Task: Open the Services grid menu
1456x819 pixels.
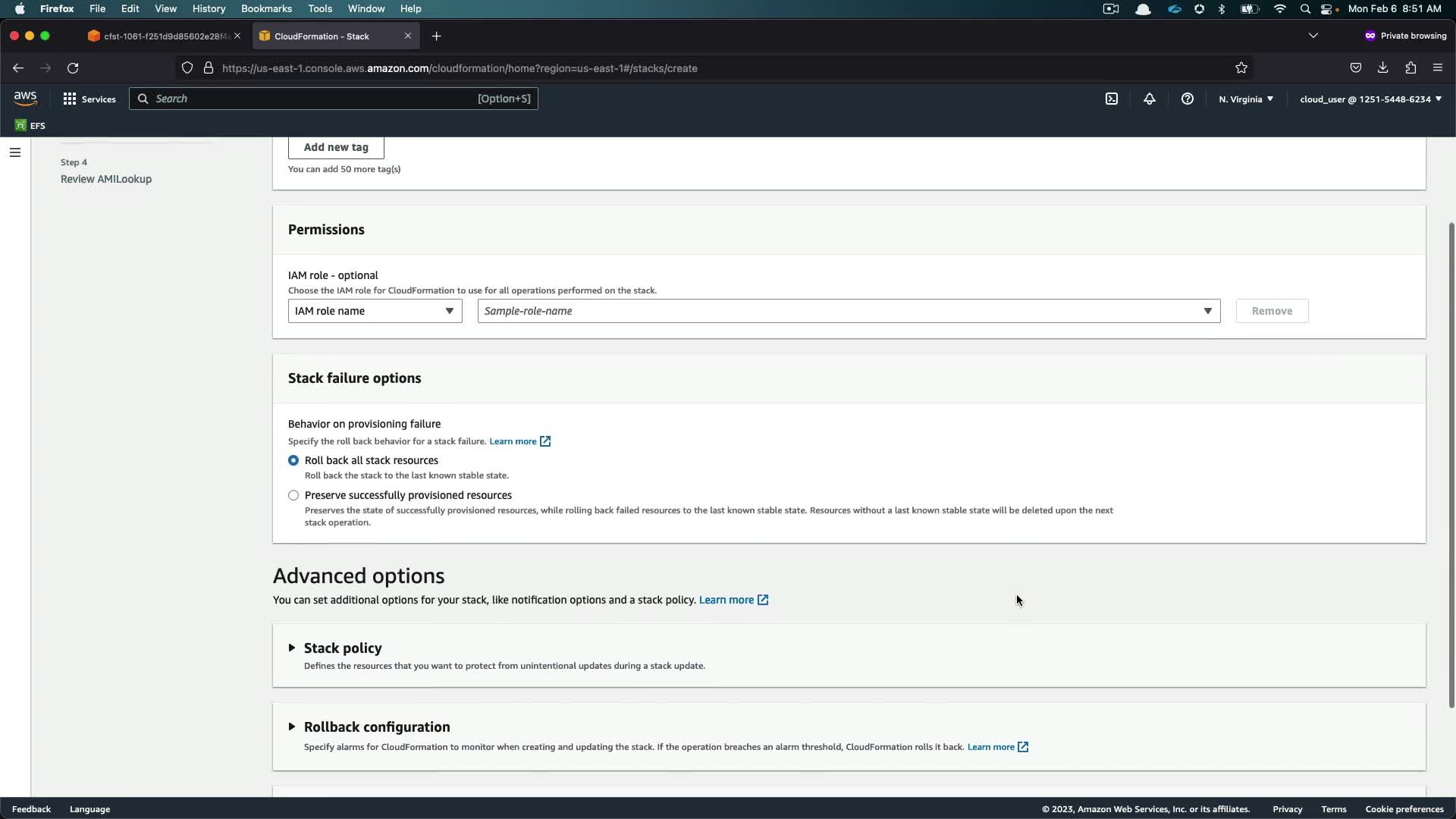Action: (89, 99)
